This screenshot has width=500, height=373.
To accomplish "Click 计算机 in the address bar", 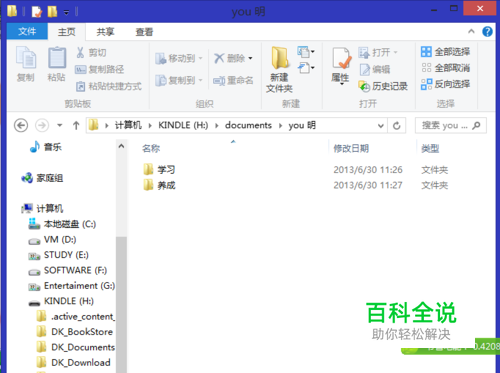I will [128, 125].
